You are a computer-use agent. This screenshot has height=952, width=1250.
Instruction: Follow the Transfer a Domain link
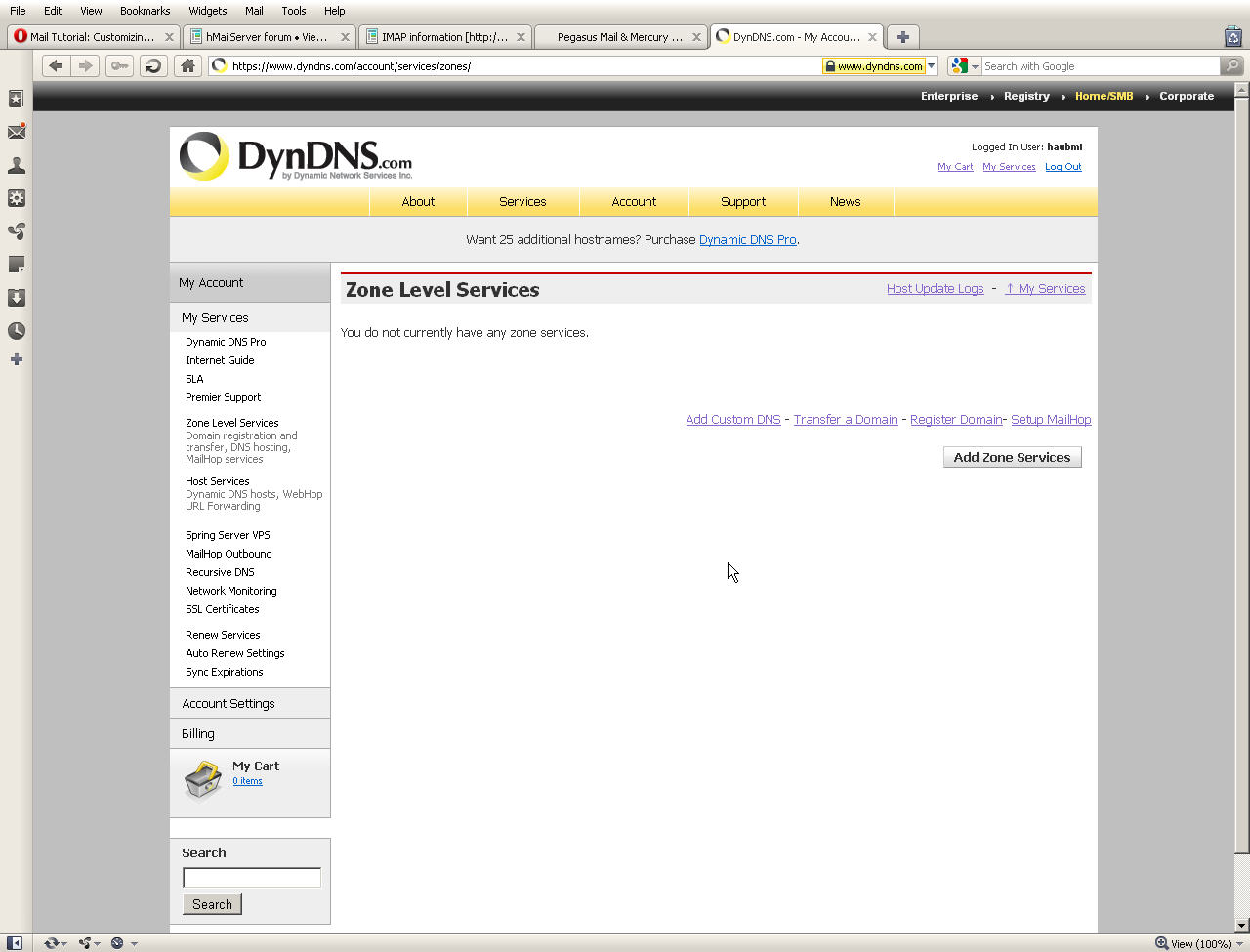tap(846, 420)
